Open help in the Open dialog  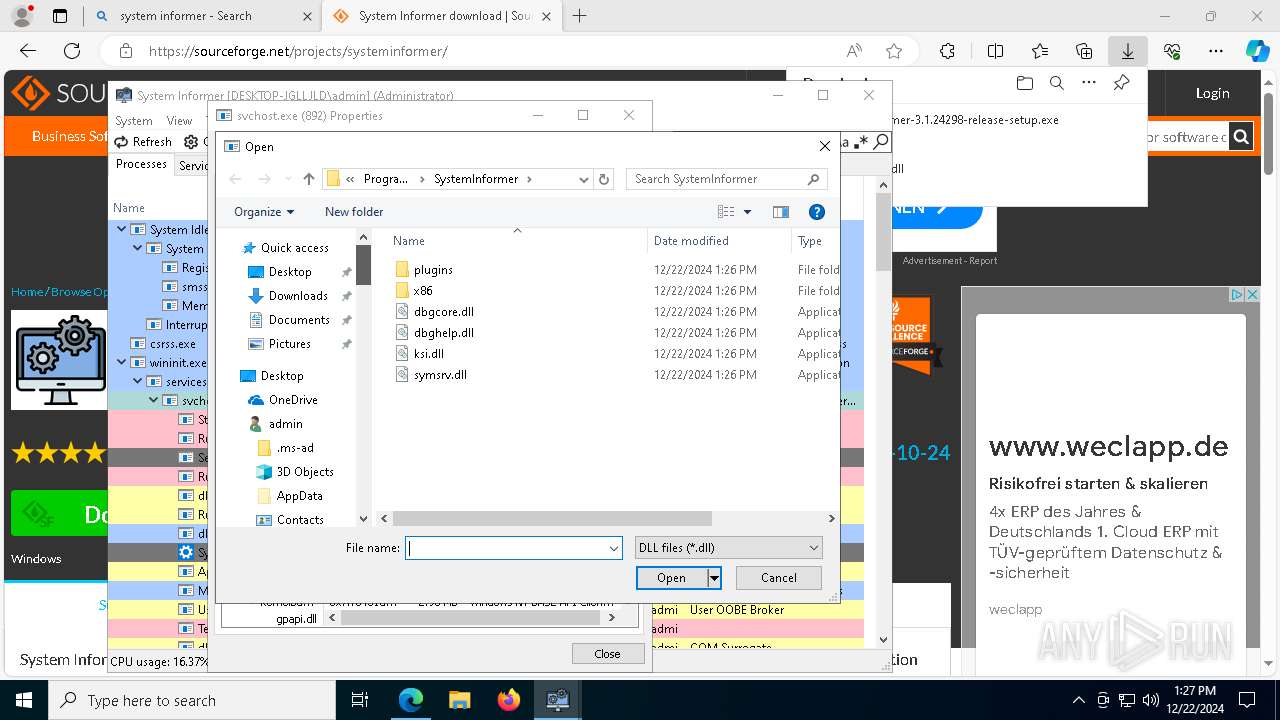816,212
